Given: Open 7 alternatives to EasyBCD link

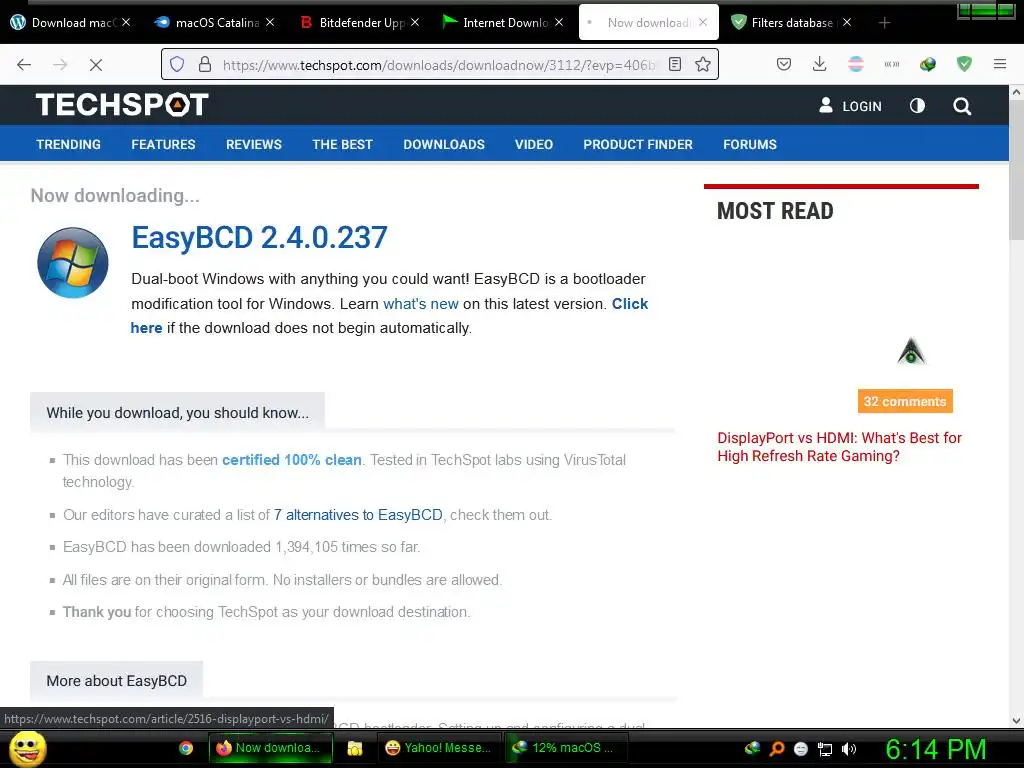Looking at the screenshot, I should 358,515.
